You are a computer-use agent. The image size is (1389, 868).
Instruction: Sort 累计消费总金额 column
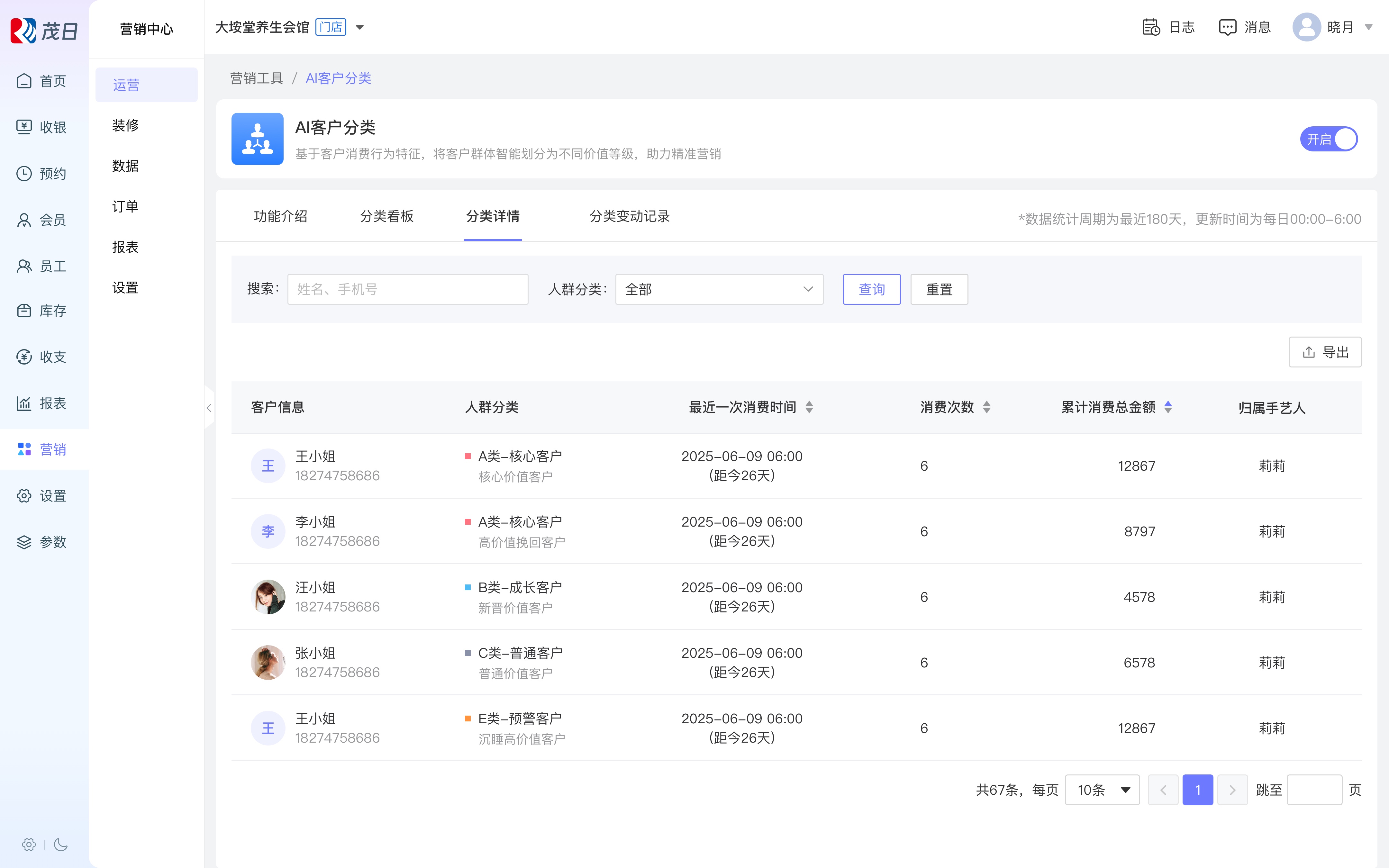tap(1167, 407)
